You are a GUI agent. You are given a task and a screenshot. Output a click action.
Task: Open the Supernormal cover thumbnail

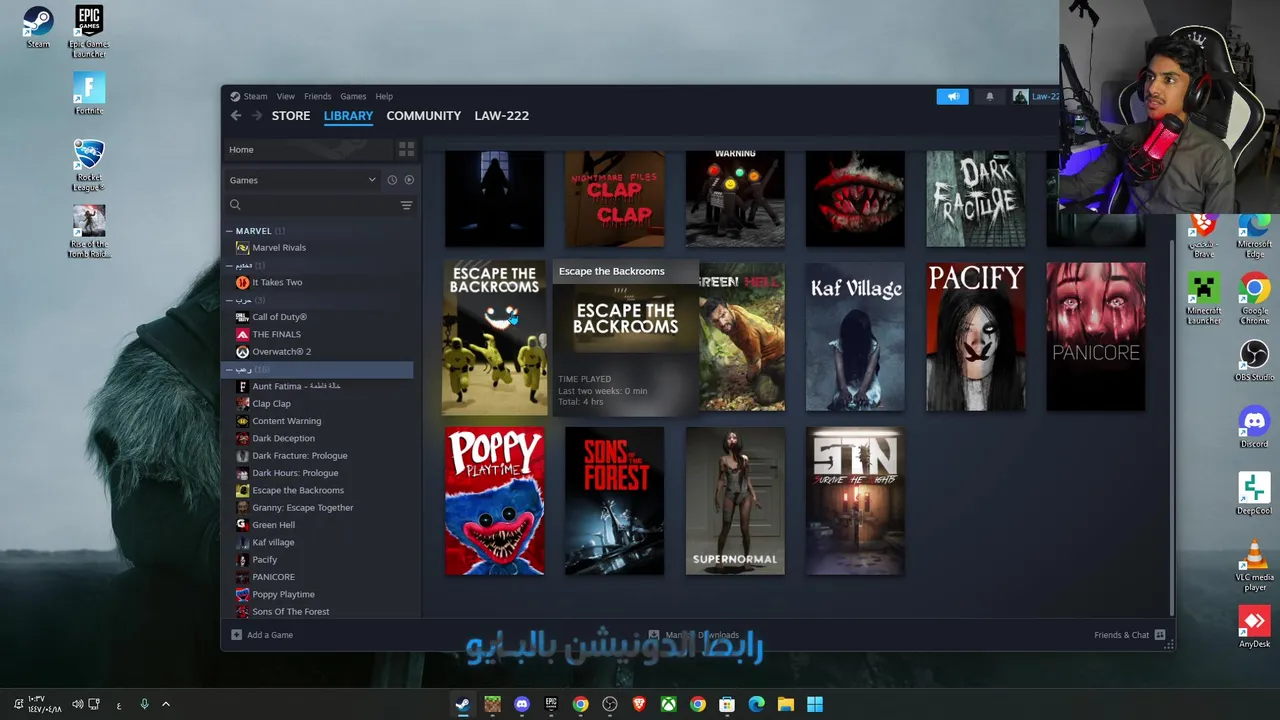[735, 501]
